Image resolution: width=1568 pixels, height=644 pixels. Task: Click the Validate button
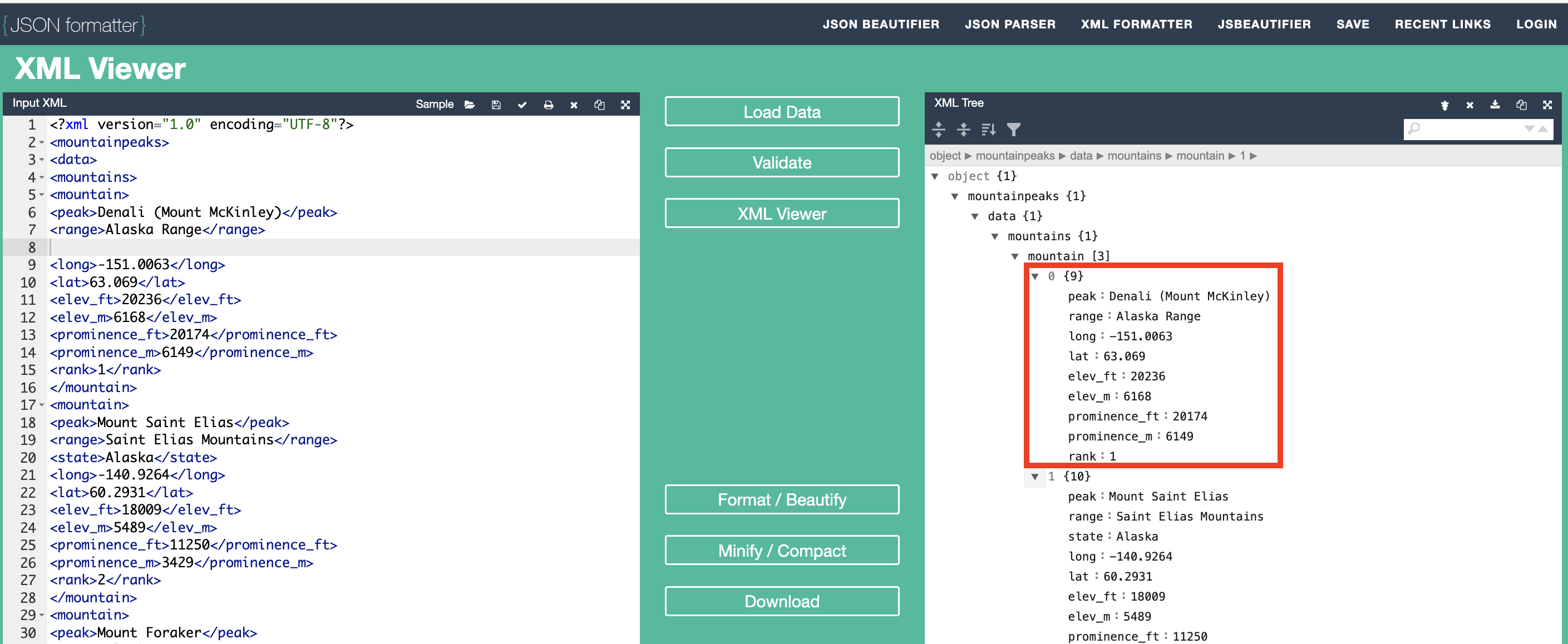tap(782, 162)
